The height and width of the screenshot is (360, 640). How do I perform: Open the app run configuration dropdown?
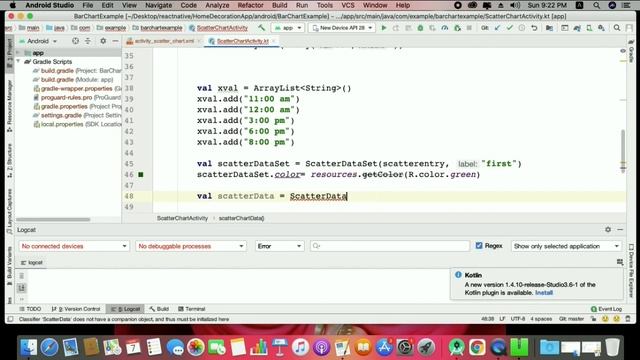pyautogui.click(x=288, y=28)
